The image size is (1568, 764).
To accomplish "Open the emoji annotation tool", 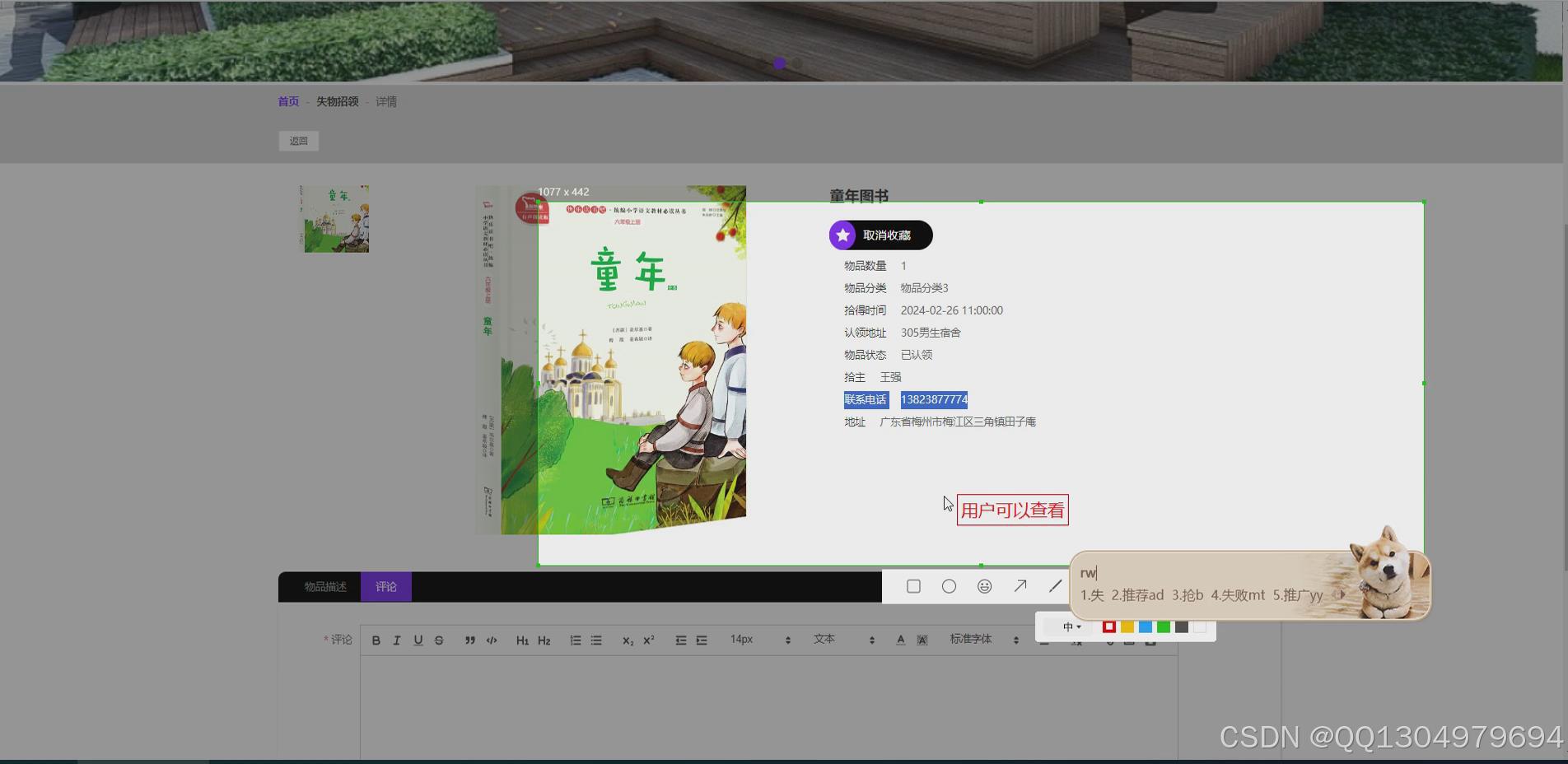I will point(984,586).
